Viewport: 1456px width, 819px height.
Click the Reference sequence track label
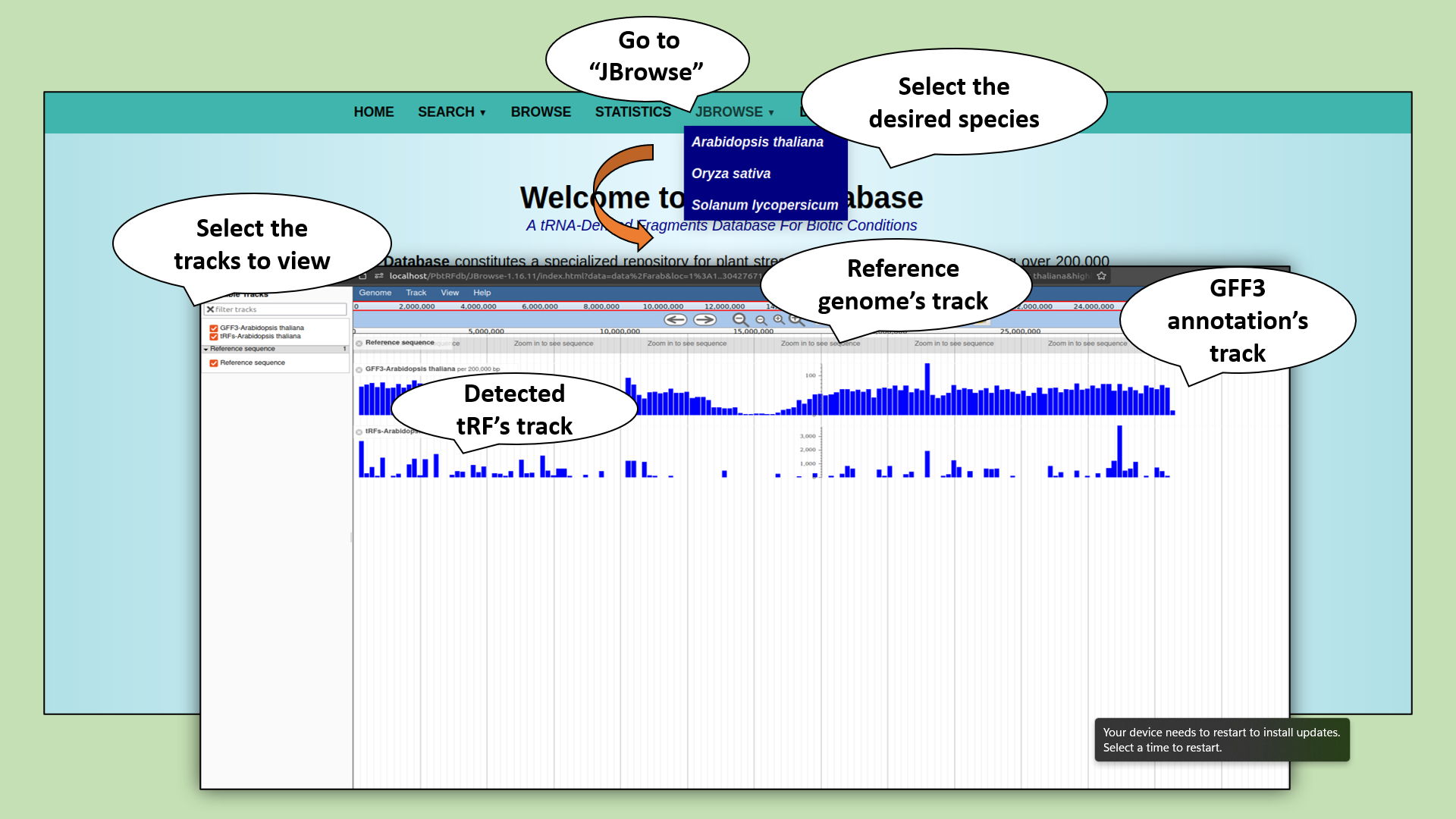(x=400, y=343)
